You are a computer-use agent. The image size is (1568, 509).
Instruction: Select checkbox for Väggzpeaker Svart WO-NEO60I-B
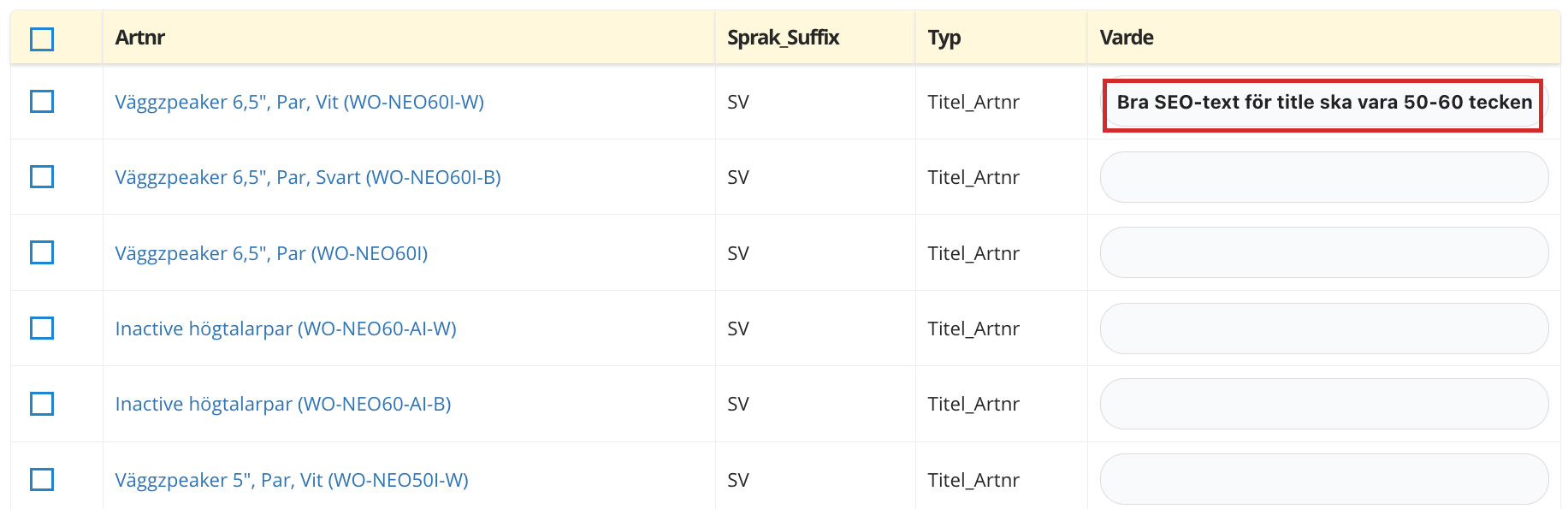click(x=42, y=177)
